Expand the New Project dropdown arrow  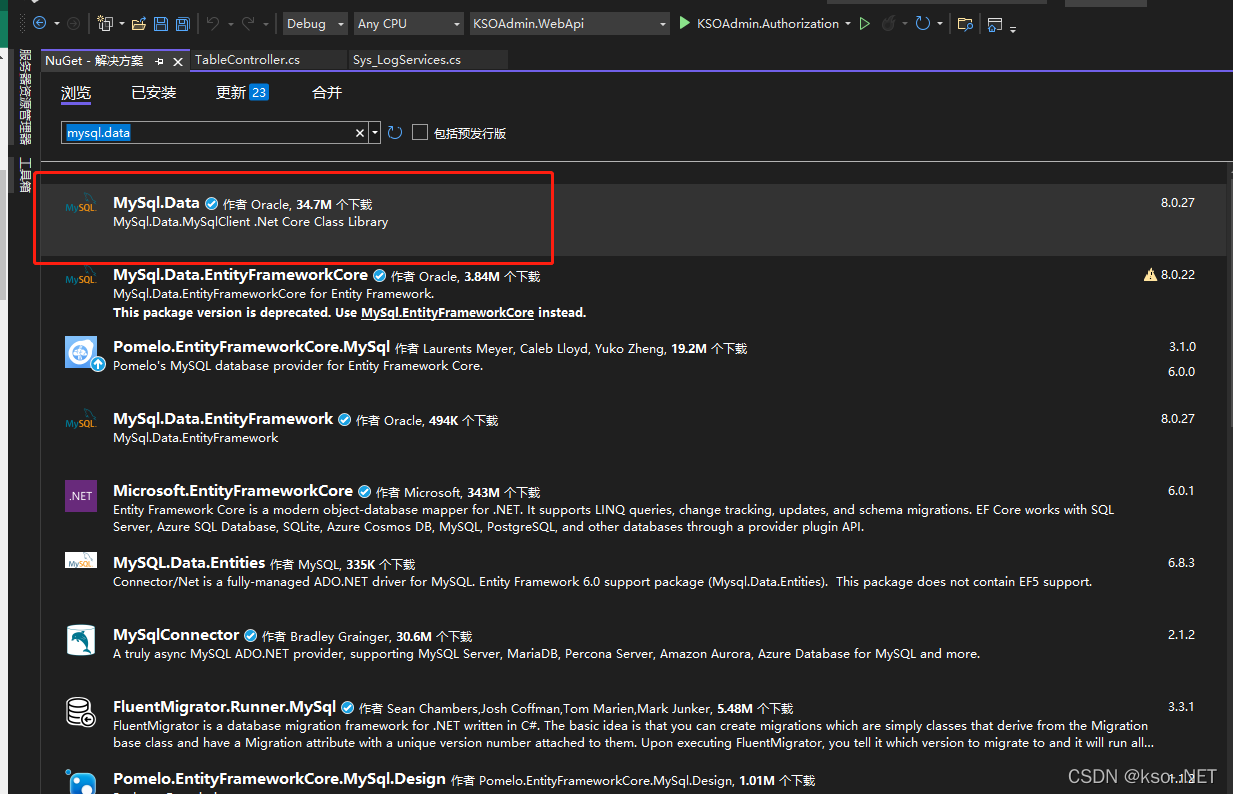122,24
